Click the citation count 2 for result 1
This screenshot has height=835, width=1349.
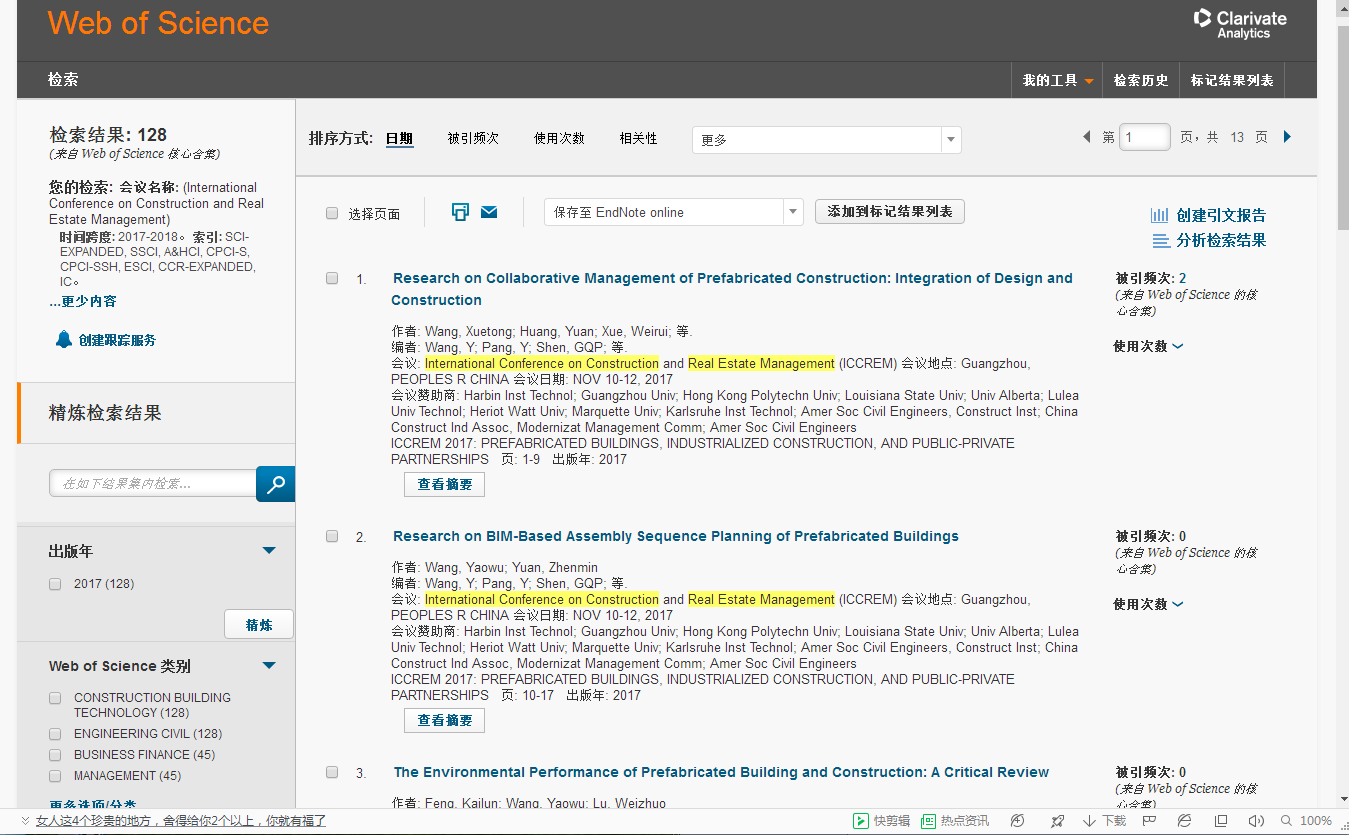pos(1183,278)
